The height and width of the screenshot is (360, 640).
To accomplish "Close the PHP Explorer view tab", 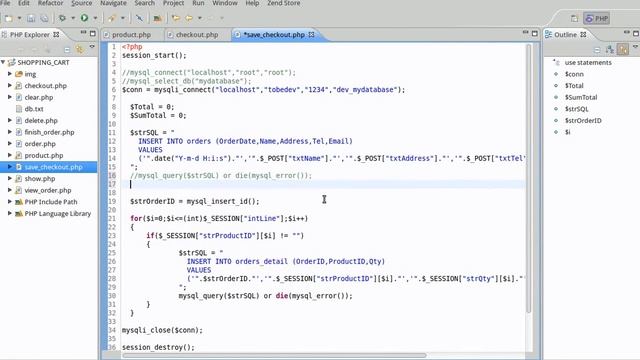I will pos(56,35).
